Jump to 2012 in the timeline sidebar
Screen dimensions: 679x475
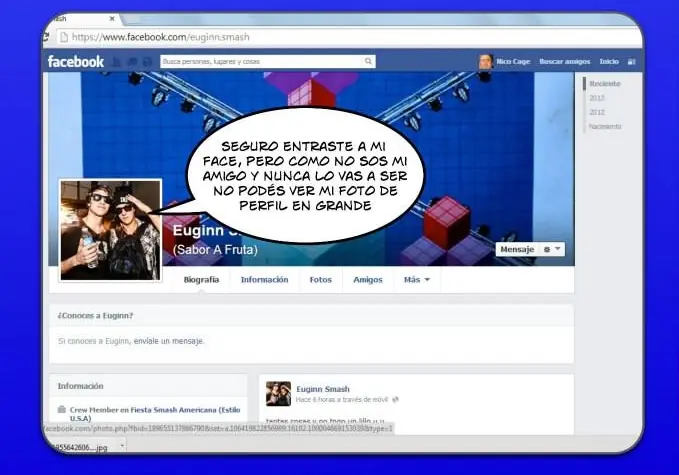[597, 112]
